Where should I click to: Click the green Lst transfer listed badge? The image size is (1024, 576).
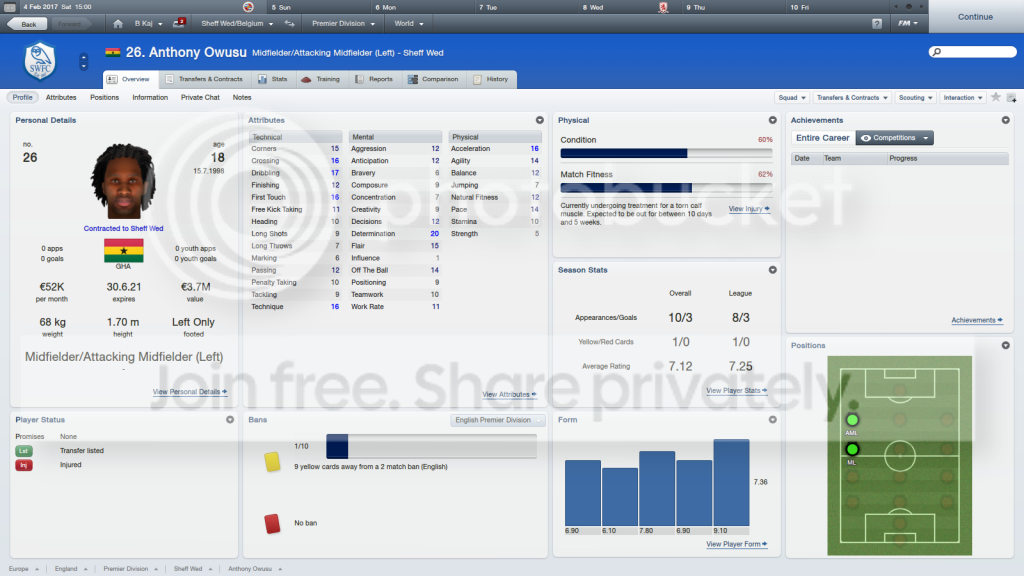pos(24,451)
